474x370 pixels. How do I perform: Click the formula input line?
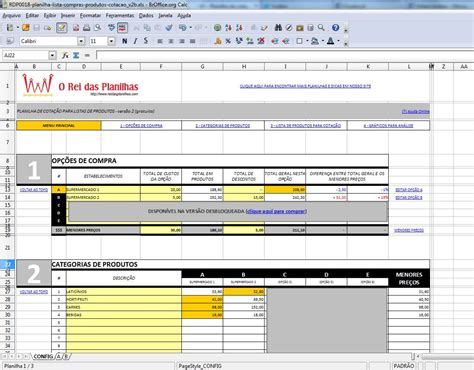(285, 55)
